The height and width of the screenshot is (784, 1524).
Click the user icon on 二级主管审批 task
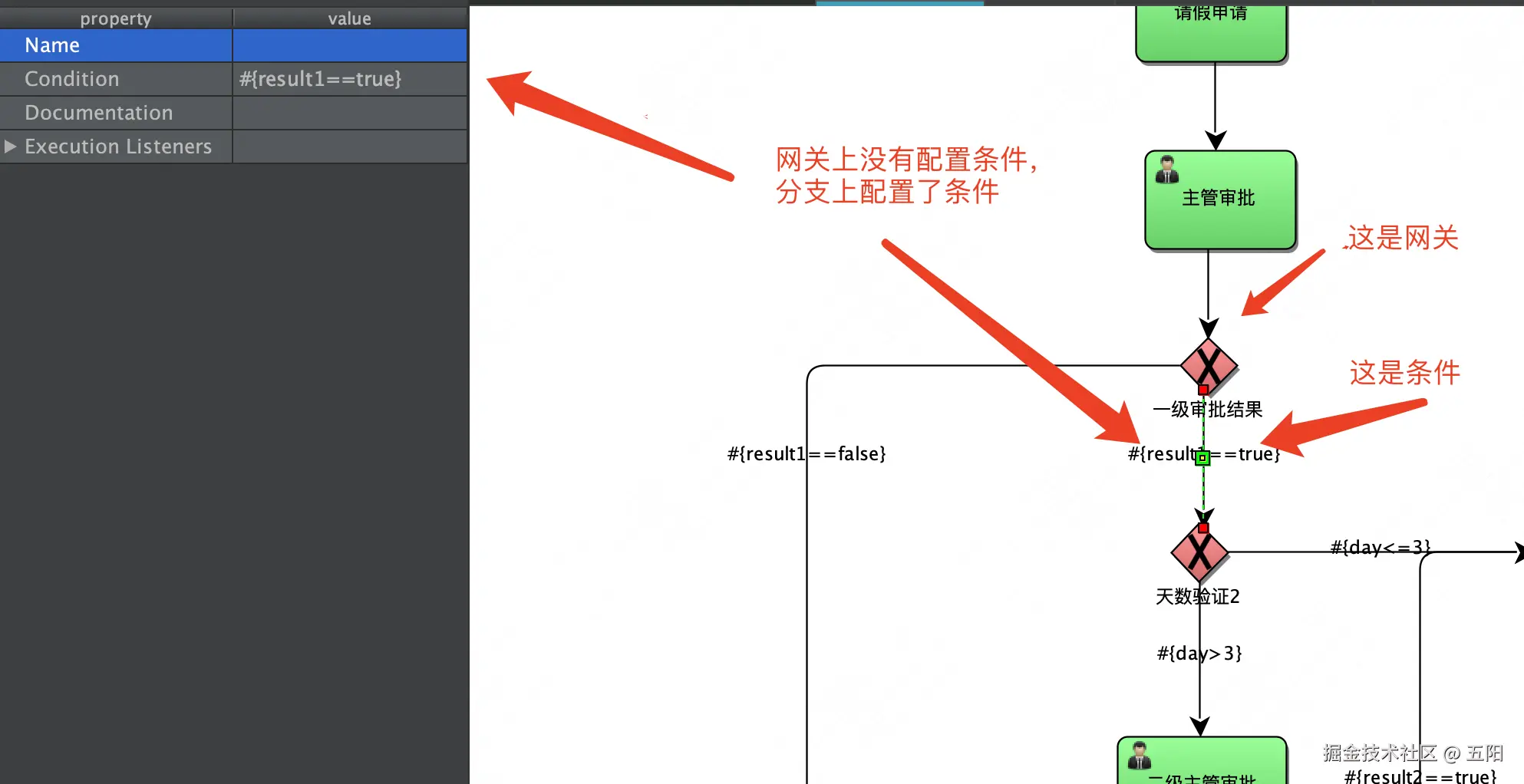tap(1140, 756)
